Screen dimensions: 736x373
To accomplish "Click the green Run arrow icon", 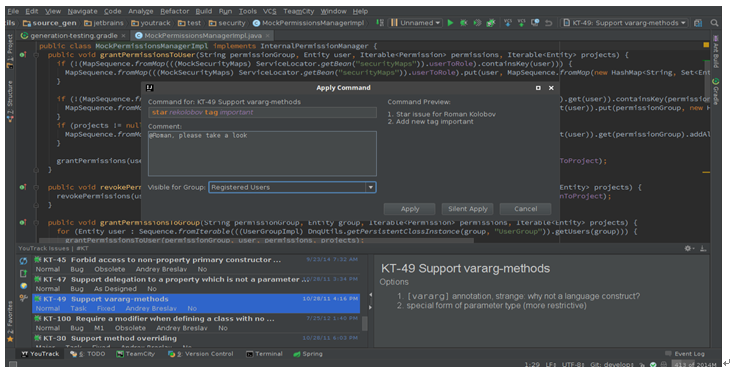I will point(450,23).
